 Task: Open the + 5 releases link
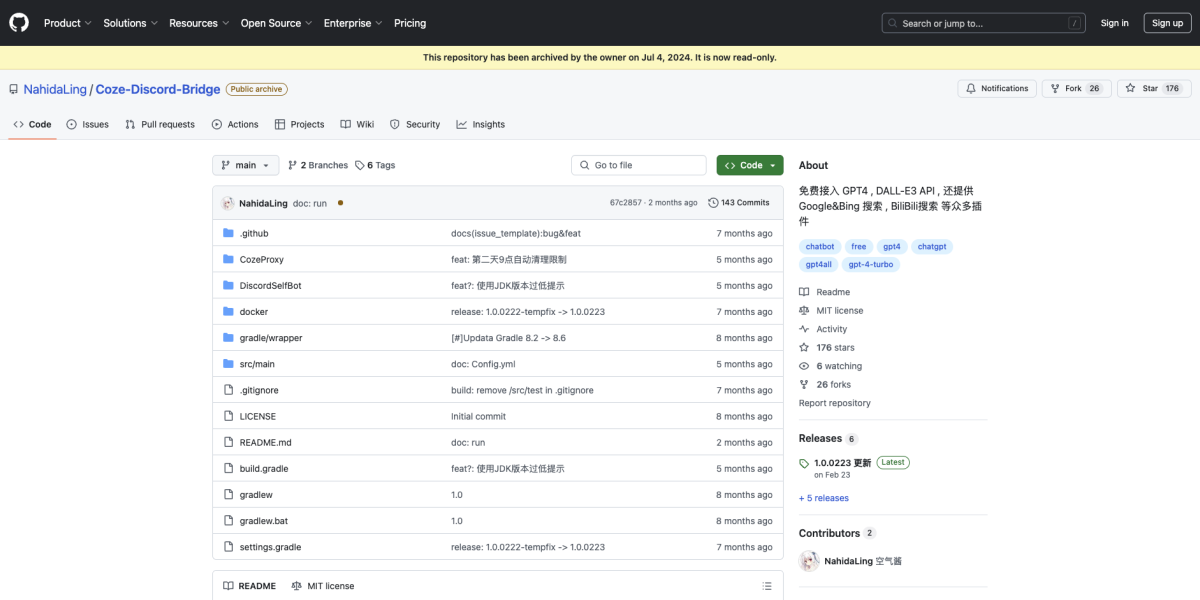point(823,497)
